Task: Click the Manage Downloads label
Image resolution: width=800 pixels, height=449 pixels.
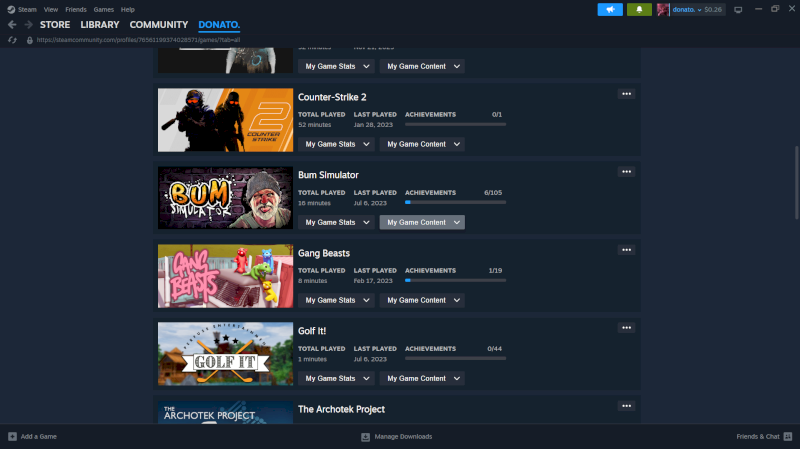Action: [403, 436]
